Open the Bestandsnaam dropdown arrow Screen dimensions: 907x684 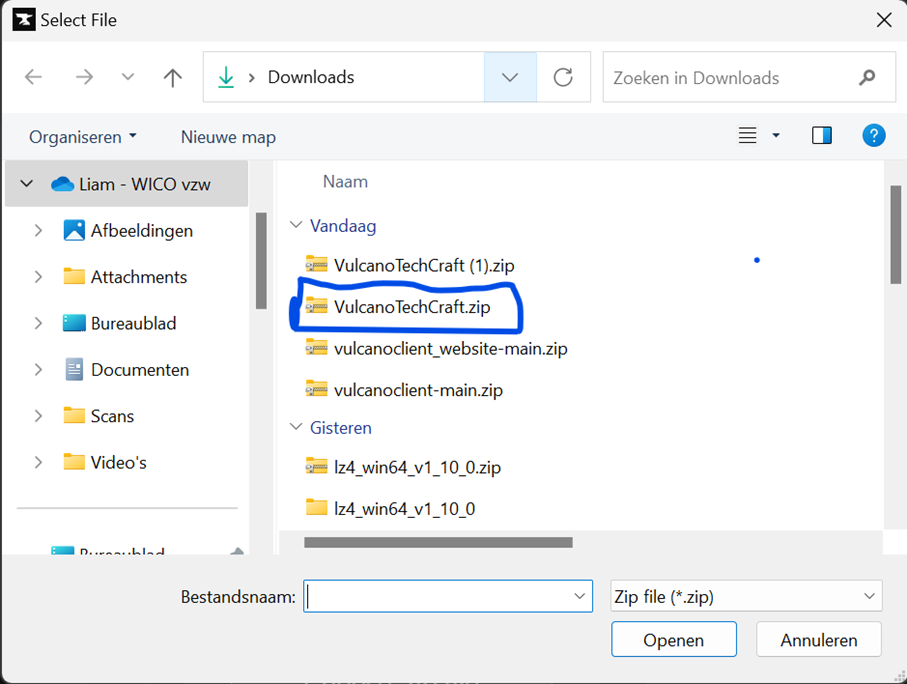click(x=579, y=595)
